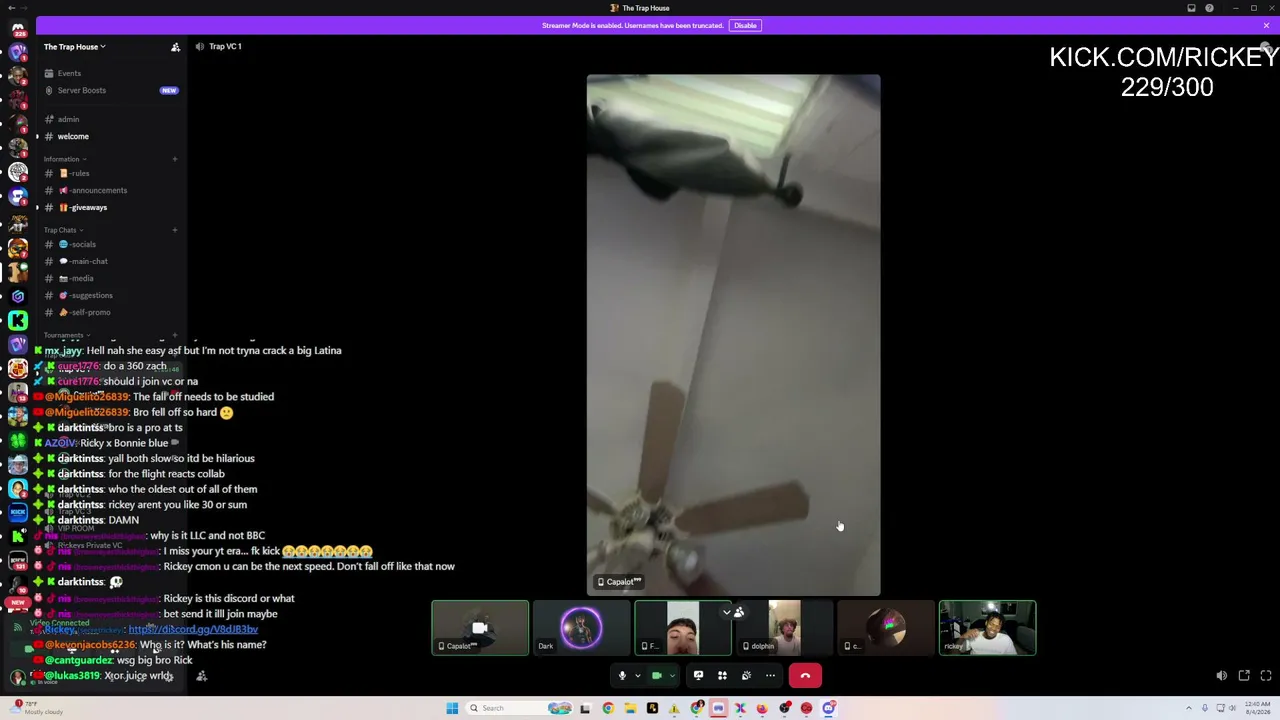
Task: Add a channel to Trap Chats category
Action: coord(175,230)
